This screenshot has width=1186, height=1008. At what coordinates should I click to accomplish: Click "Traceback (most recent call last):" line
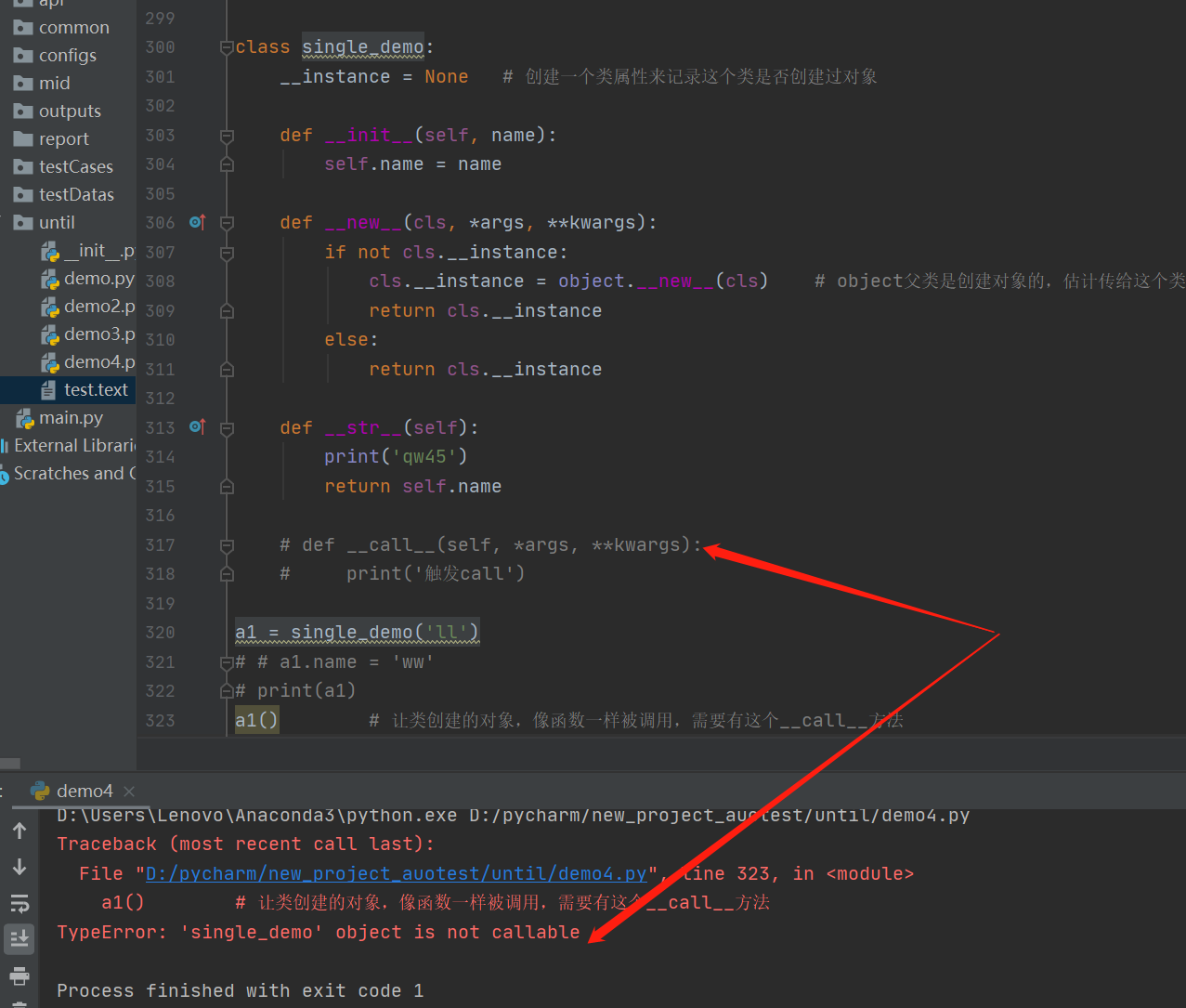[x=246, y=844]
